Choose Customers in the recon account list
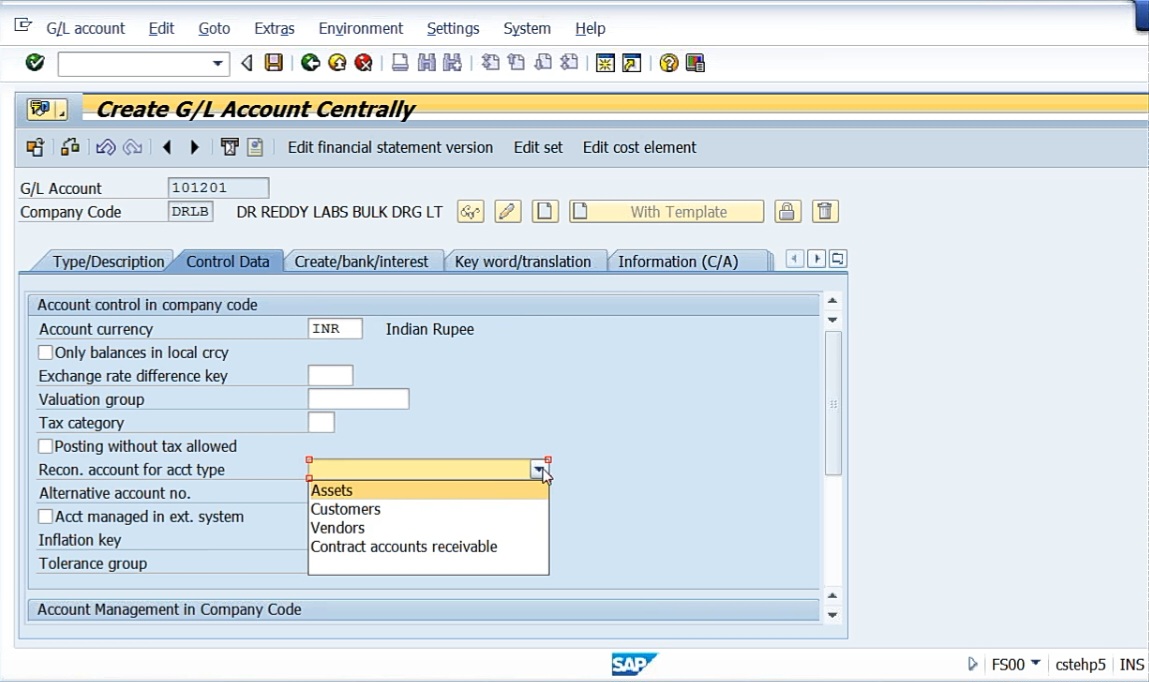The width and height of the screenshot is (1149, 682). pos(428,509)
